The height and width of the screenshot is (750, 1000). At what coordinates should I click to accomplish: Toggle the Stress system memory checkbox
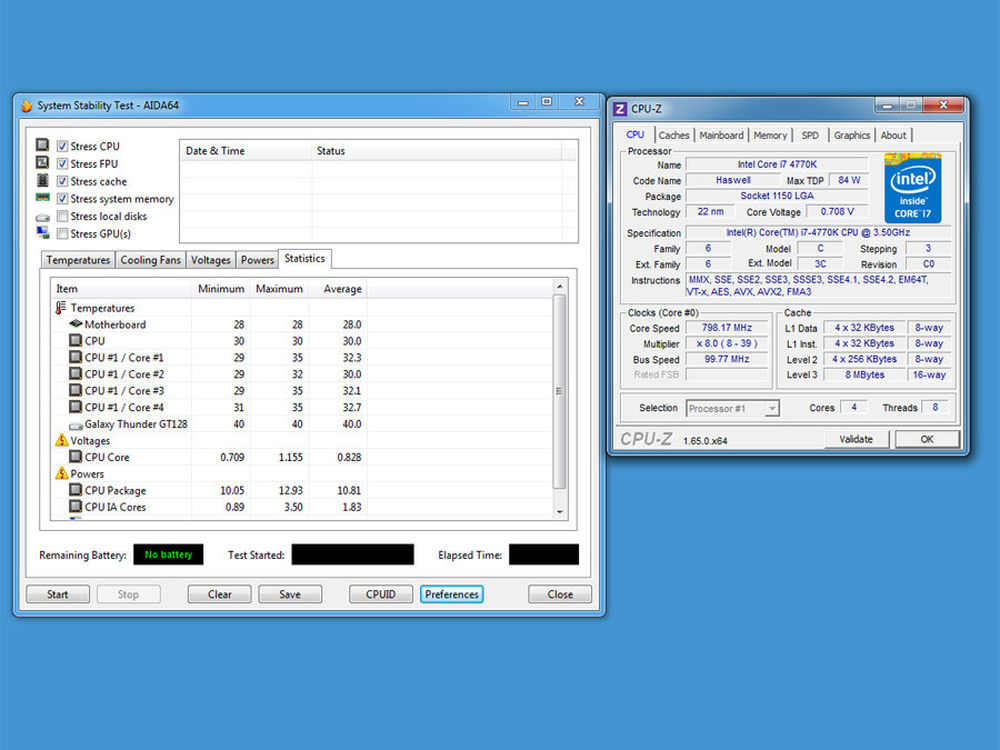point(62,199)
